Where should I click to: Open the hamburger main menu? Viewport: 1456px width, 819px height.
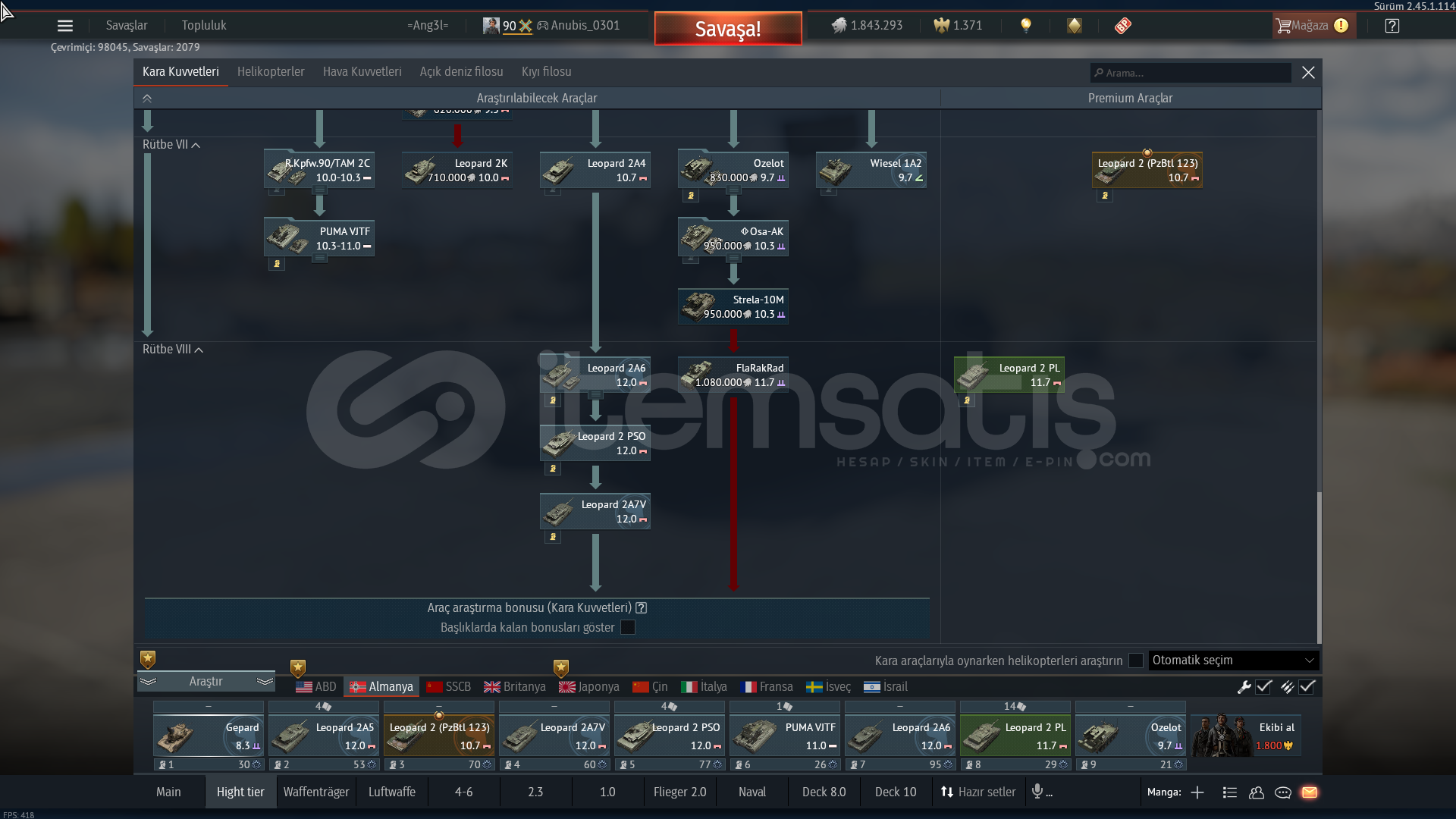pos(65,26)
